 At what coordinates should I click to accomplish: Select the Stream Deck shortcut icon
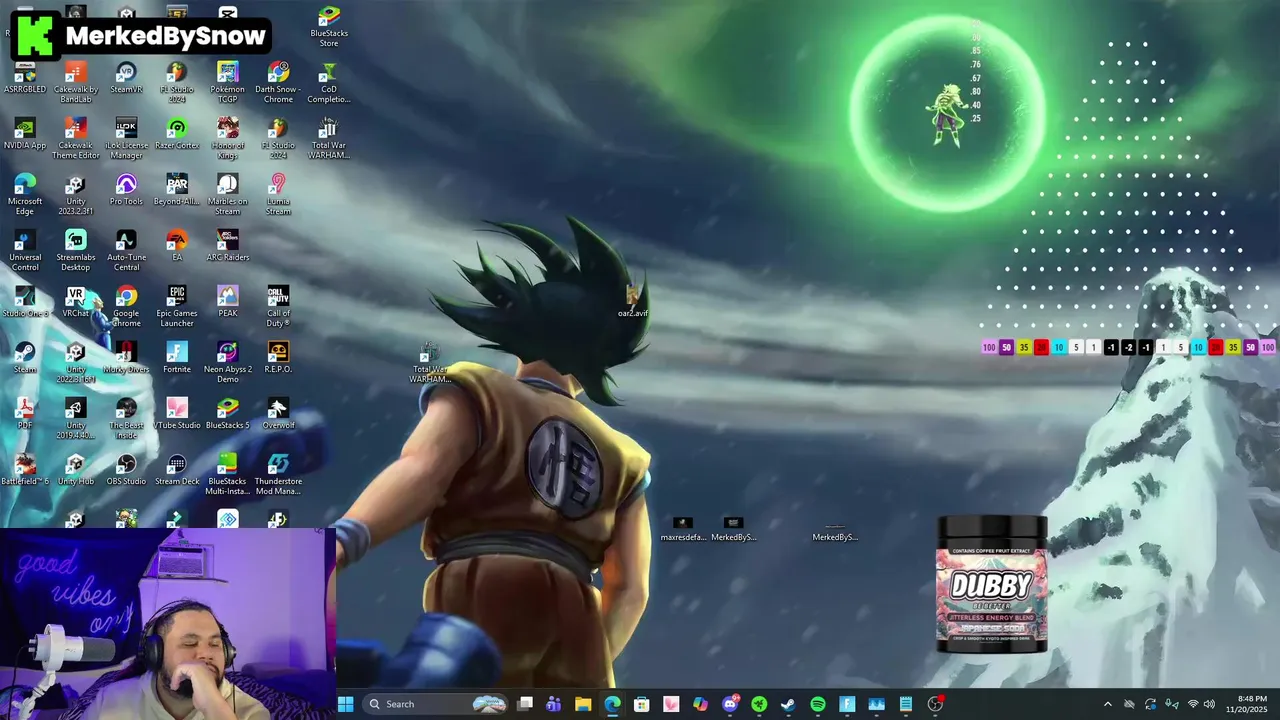177,471
